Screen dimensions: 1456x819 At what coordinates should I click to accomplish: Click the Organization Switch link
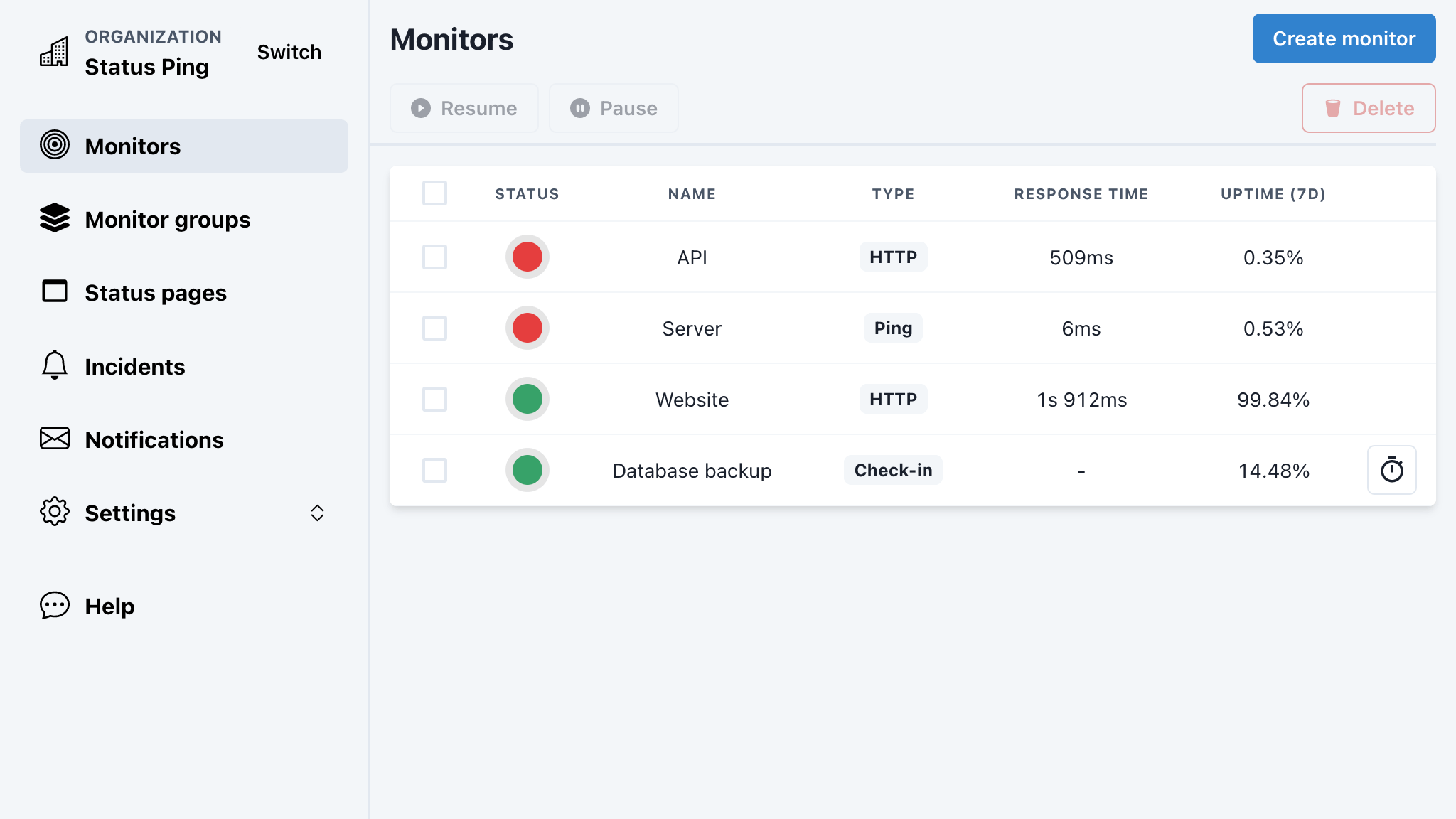coord(288,52)
